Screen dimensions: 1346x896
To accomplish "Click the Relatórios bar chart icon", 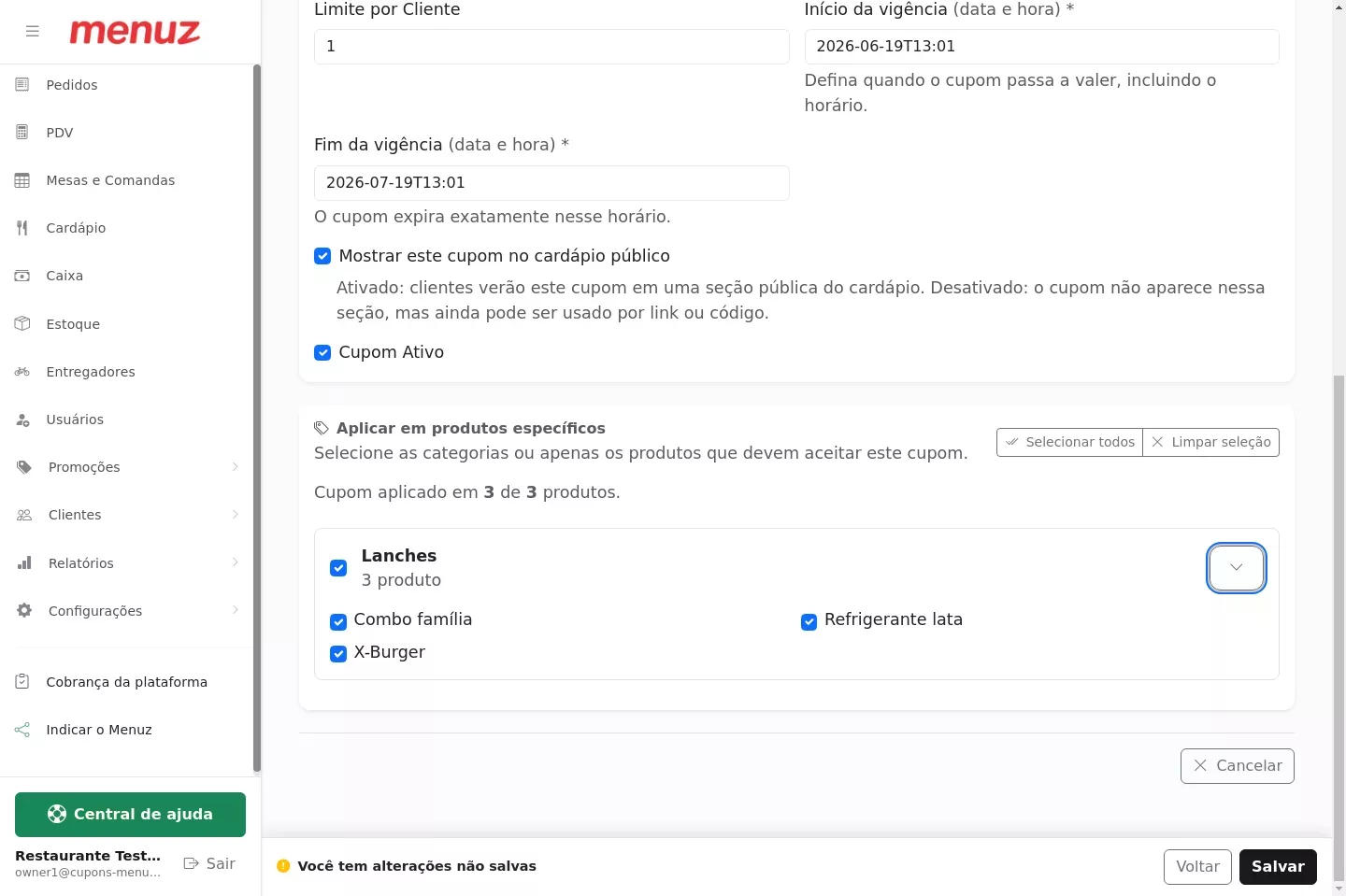I will [24, 563].
